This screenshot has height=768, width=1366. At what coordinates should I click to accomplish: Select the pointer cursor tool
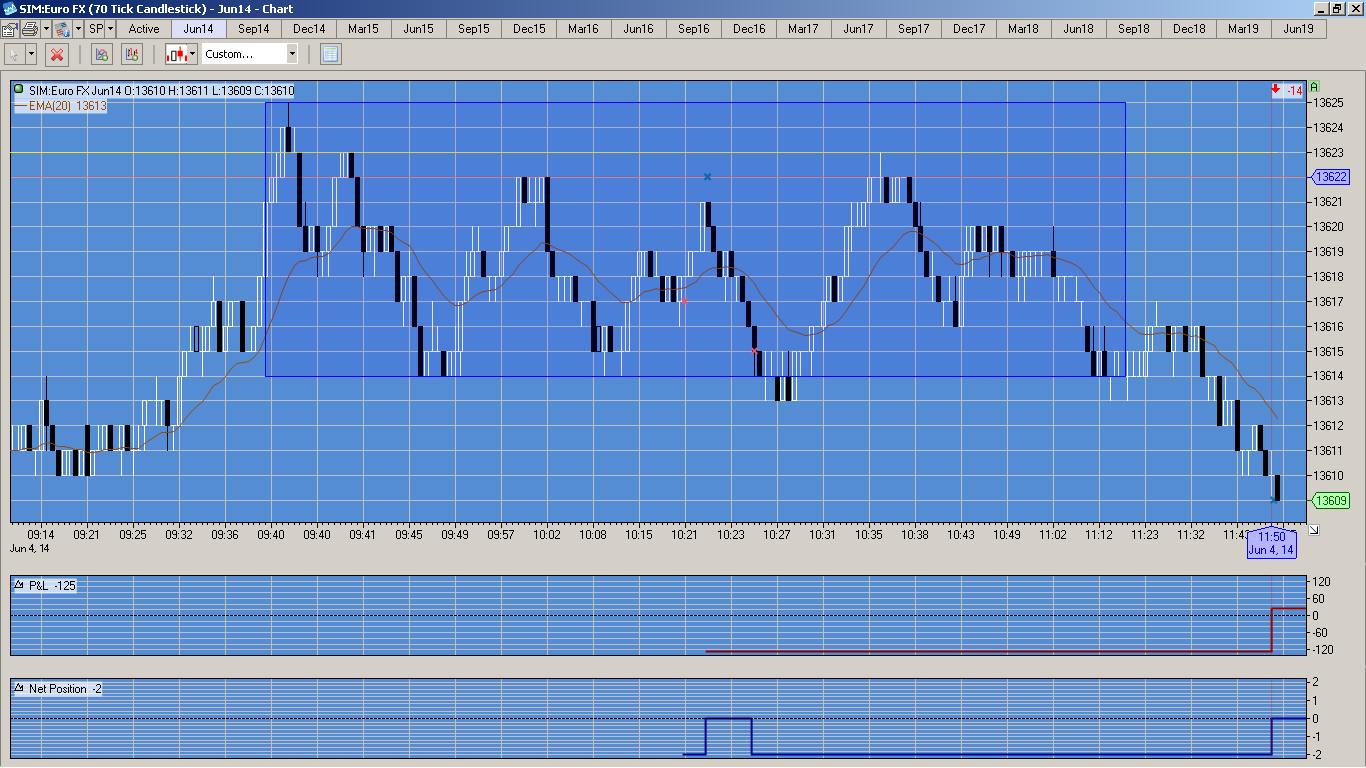pyautogui.click(x=14, y=54)
